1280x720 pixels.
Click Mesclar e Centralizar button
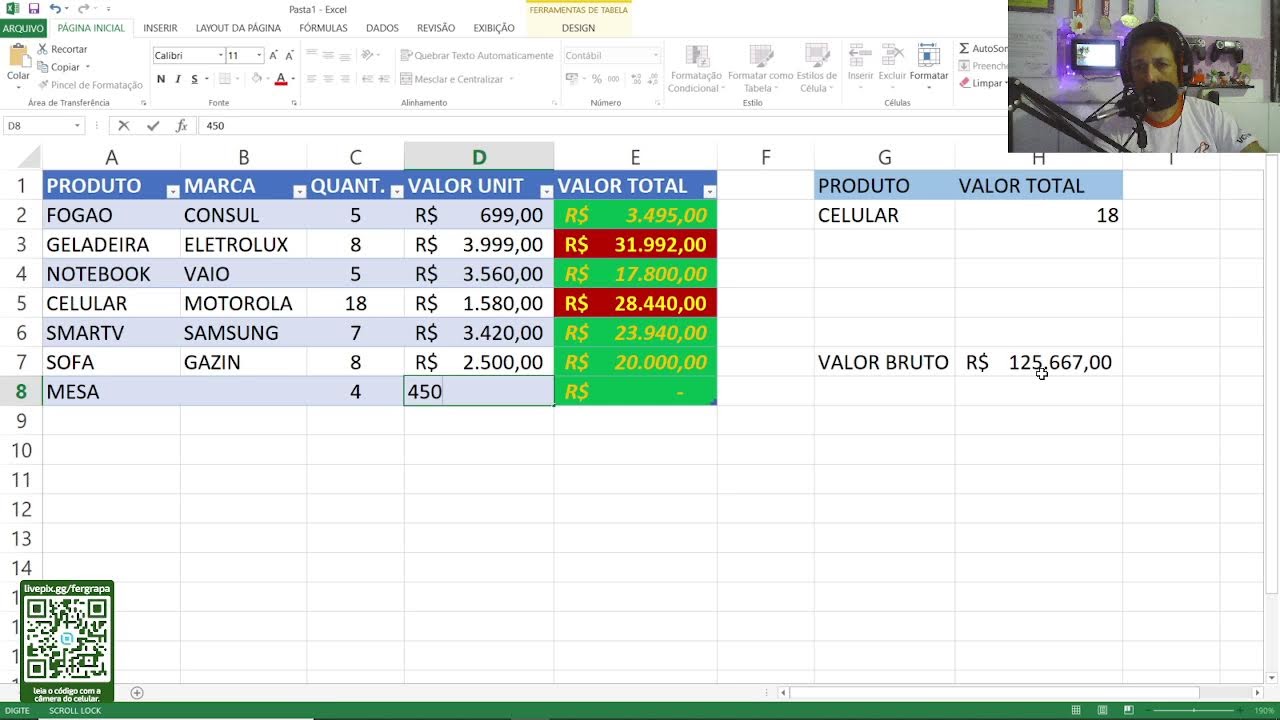point(456,79)
